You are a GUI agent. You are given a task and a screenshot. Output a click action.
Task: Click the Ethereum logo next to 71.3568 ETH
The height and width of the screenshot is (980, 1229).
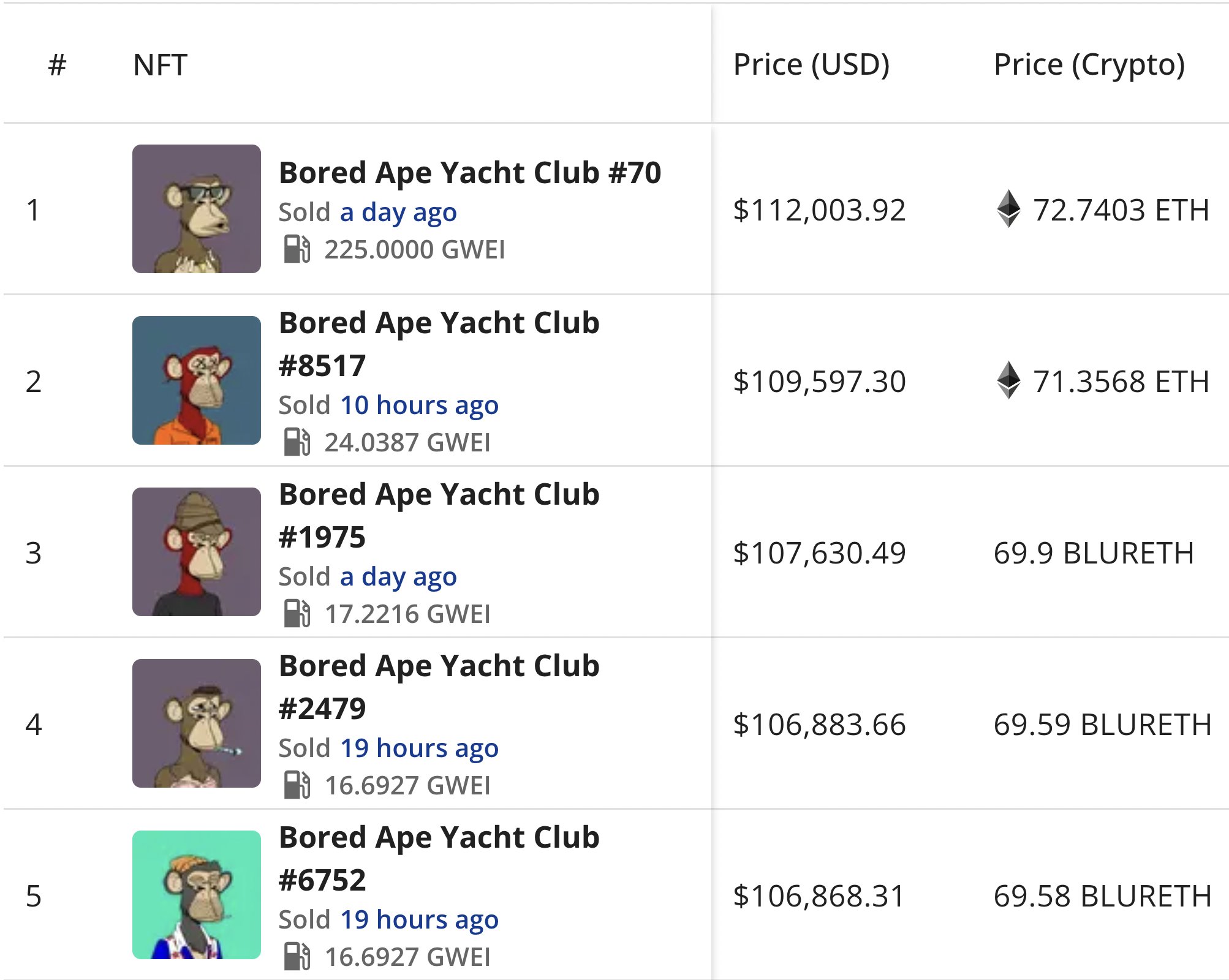pyautogui.click(x=1008, y=381)
